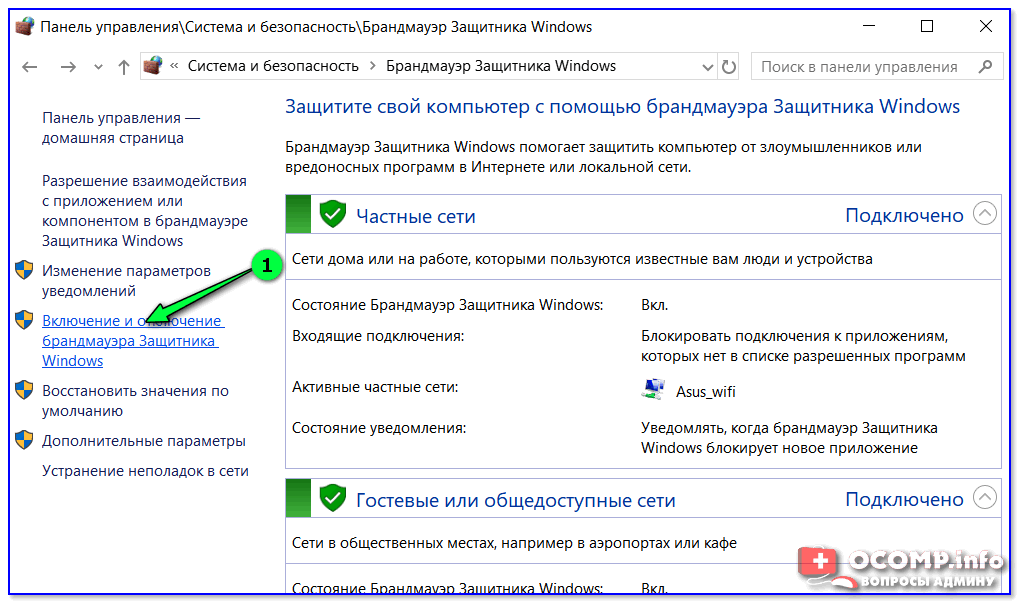Go up one level with the Up arrow

(x=123, y=67)
